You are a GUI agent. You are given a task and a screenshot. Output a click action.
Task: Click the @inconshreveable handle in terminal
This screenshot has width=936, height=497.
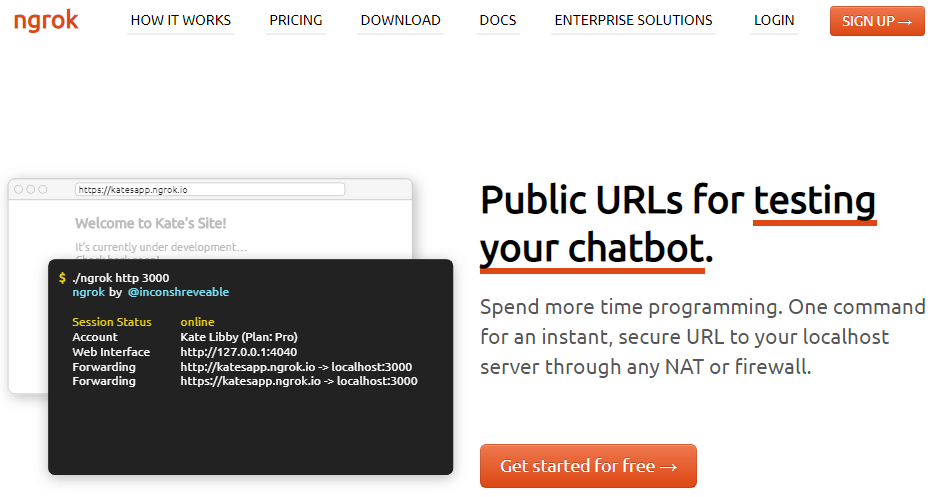coord(178,292)
